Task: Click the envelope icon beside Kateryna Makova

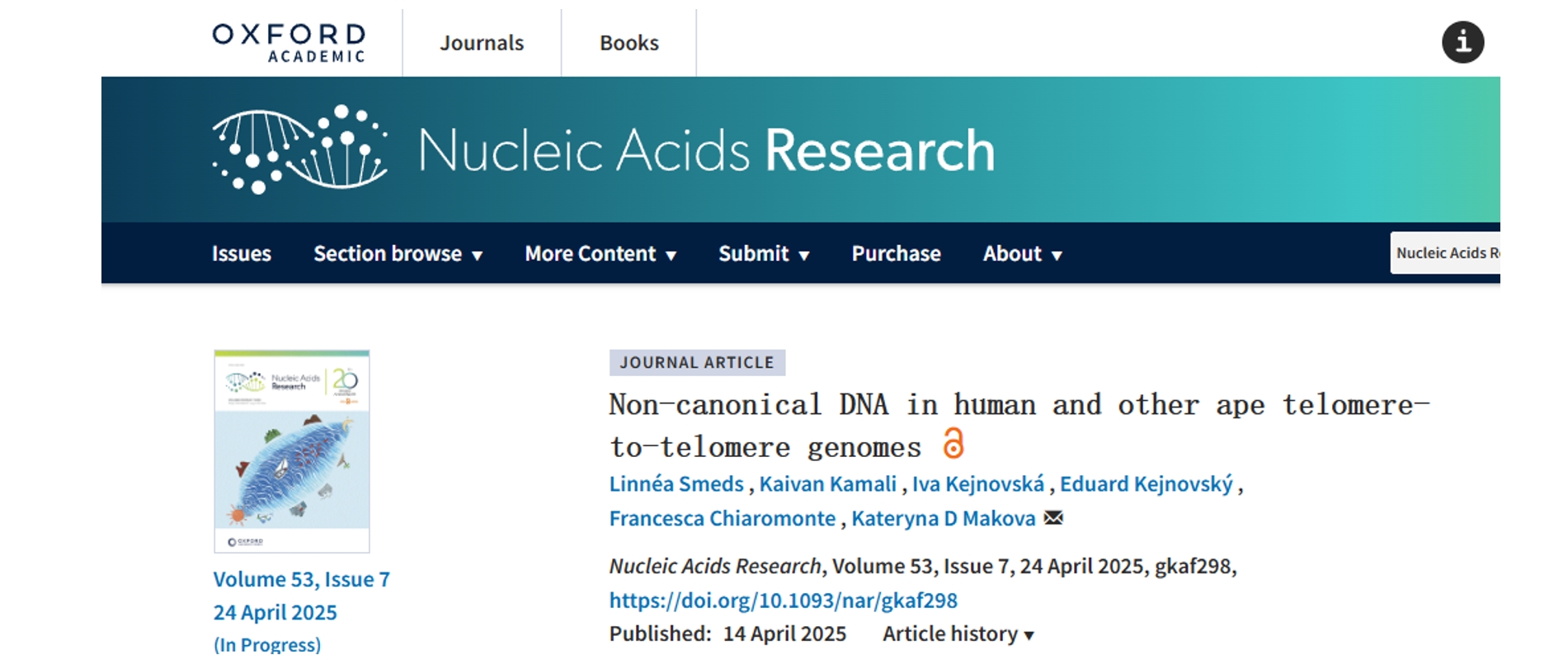Action: pyautogui.click(x=1053, y=518)
